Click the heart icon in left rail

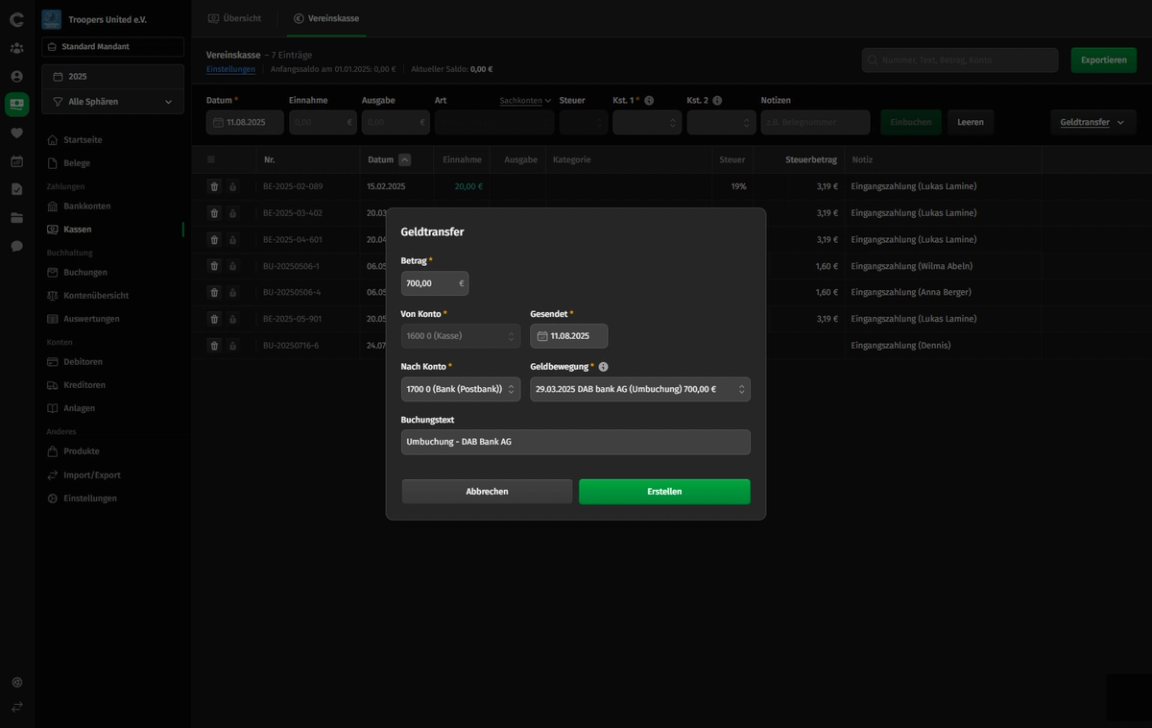pyautogui.click(x=17, y=133)
